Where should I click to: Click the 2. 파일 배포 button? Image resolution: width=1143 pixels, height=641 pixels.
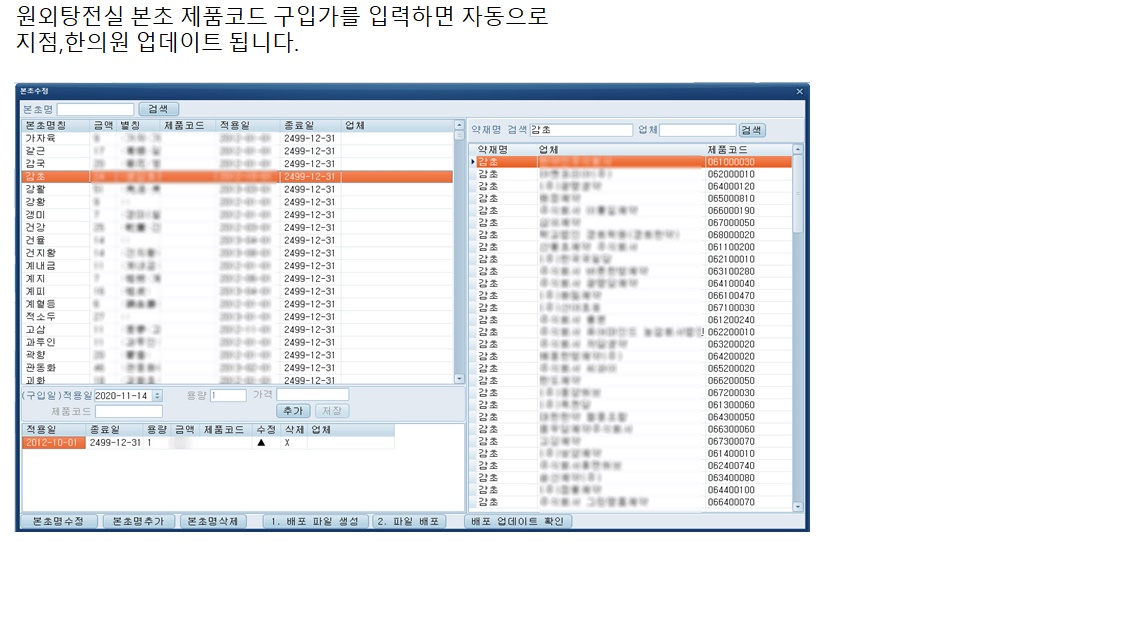409,522
